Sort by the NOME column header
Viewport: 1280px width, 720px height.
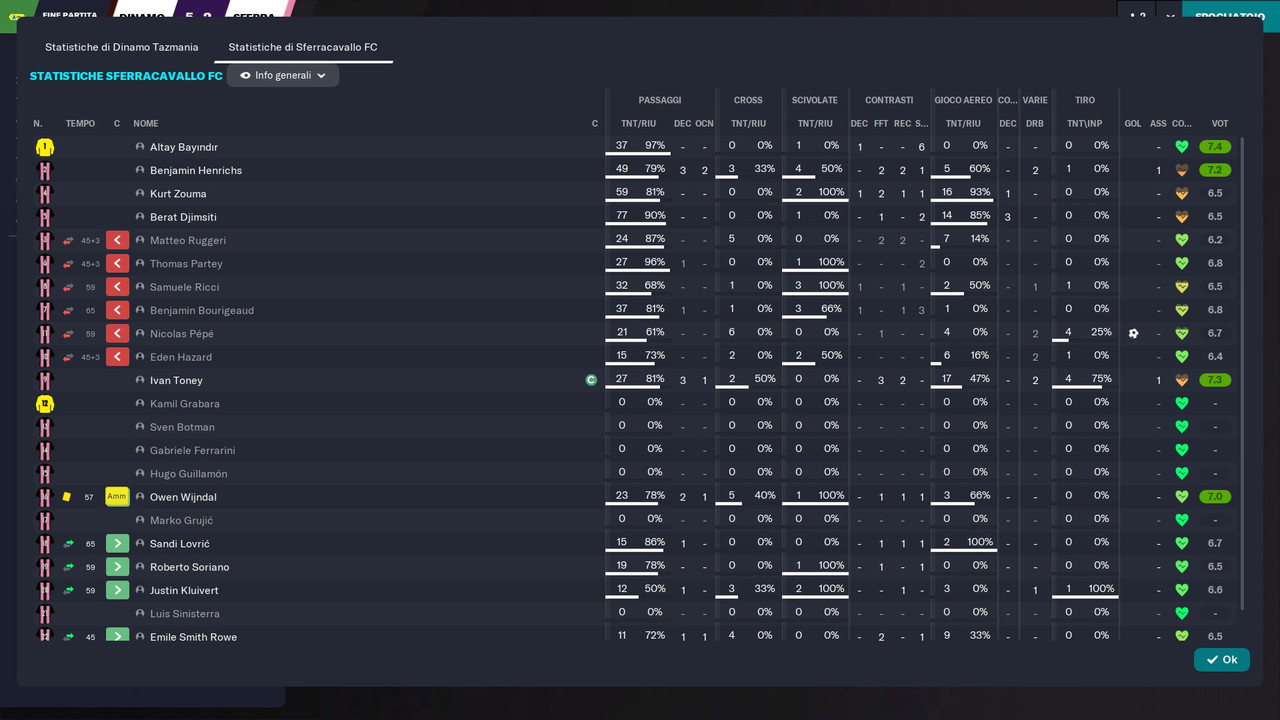(x=146, y=124)
